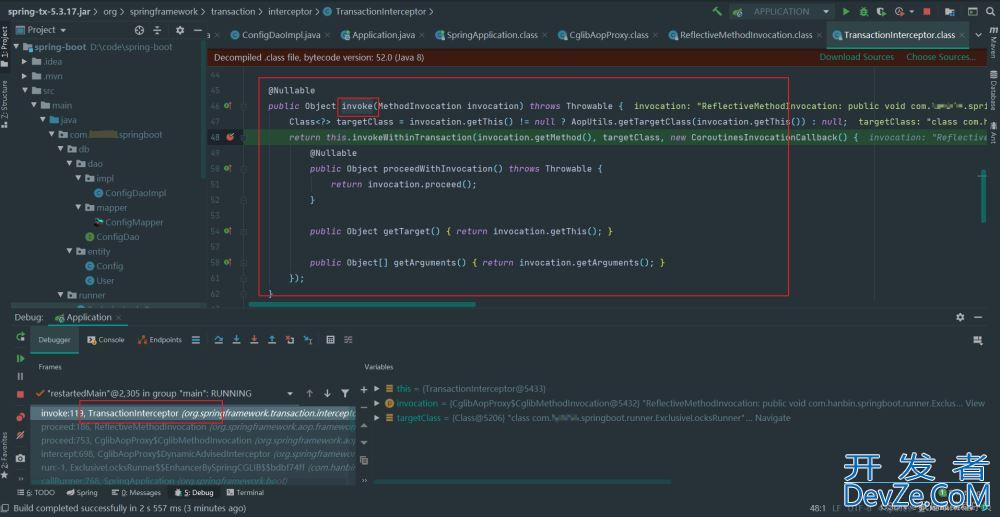The width and height of the screenshot is (1000, 517).
Task: Collapse the dao folder
Action: tap(68, 164)
